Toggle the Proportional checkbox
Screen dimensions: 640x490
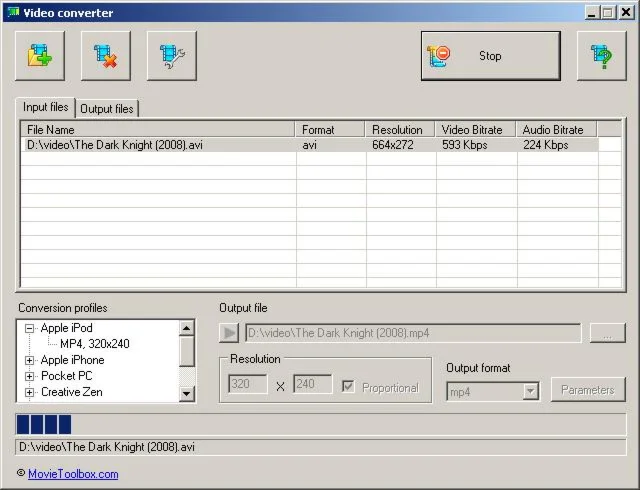click(349, 387)
